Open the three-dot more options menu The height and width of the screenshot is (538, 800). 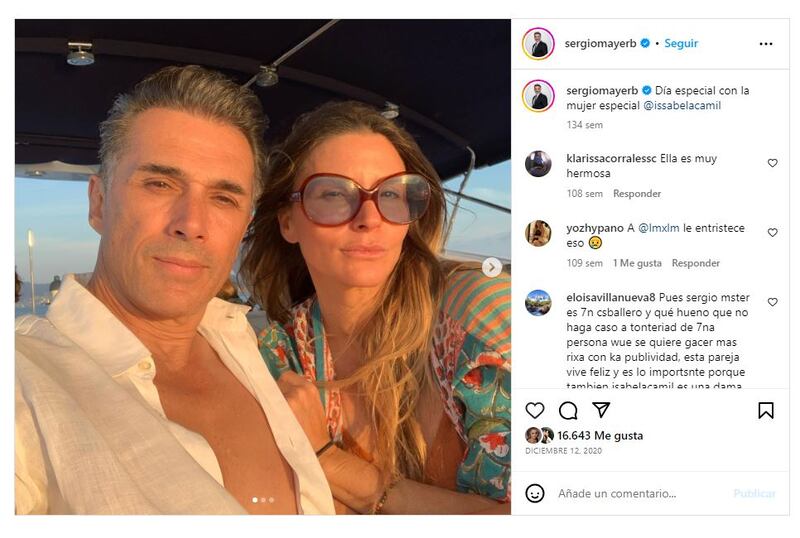766,44
